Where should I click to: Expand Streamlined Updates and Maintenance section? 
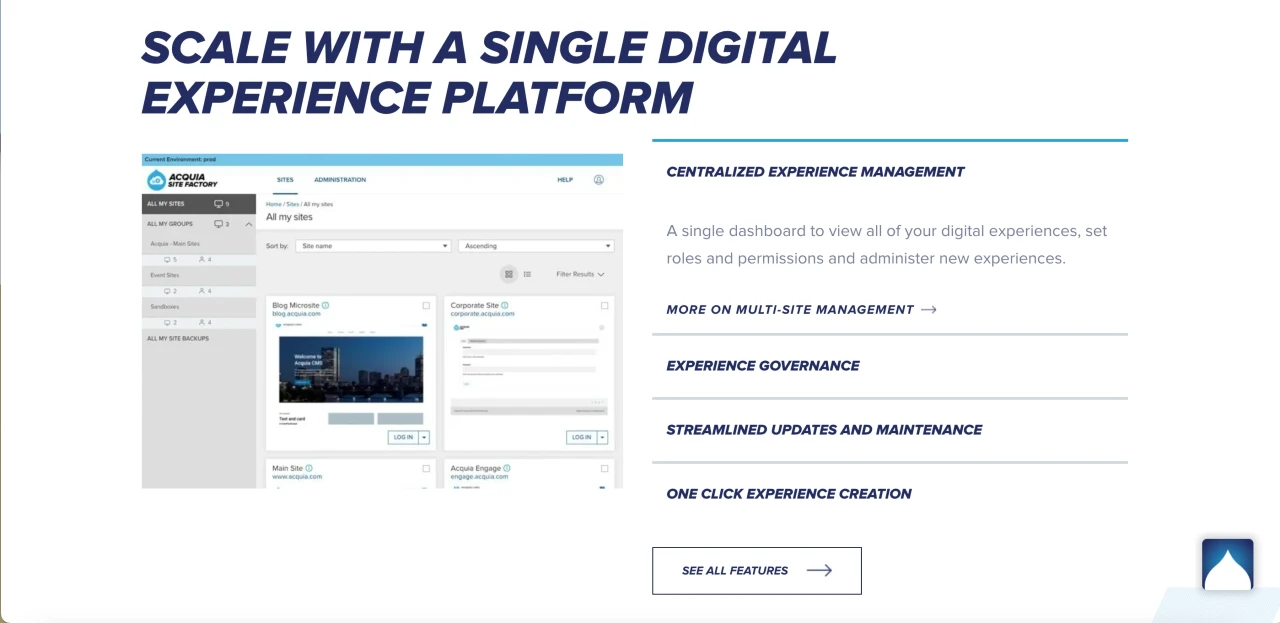click(890, 430)
